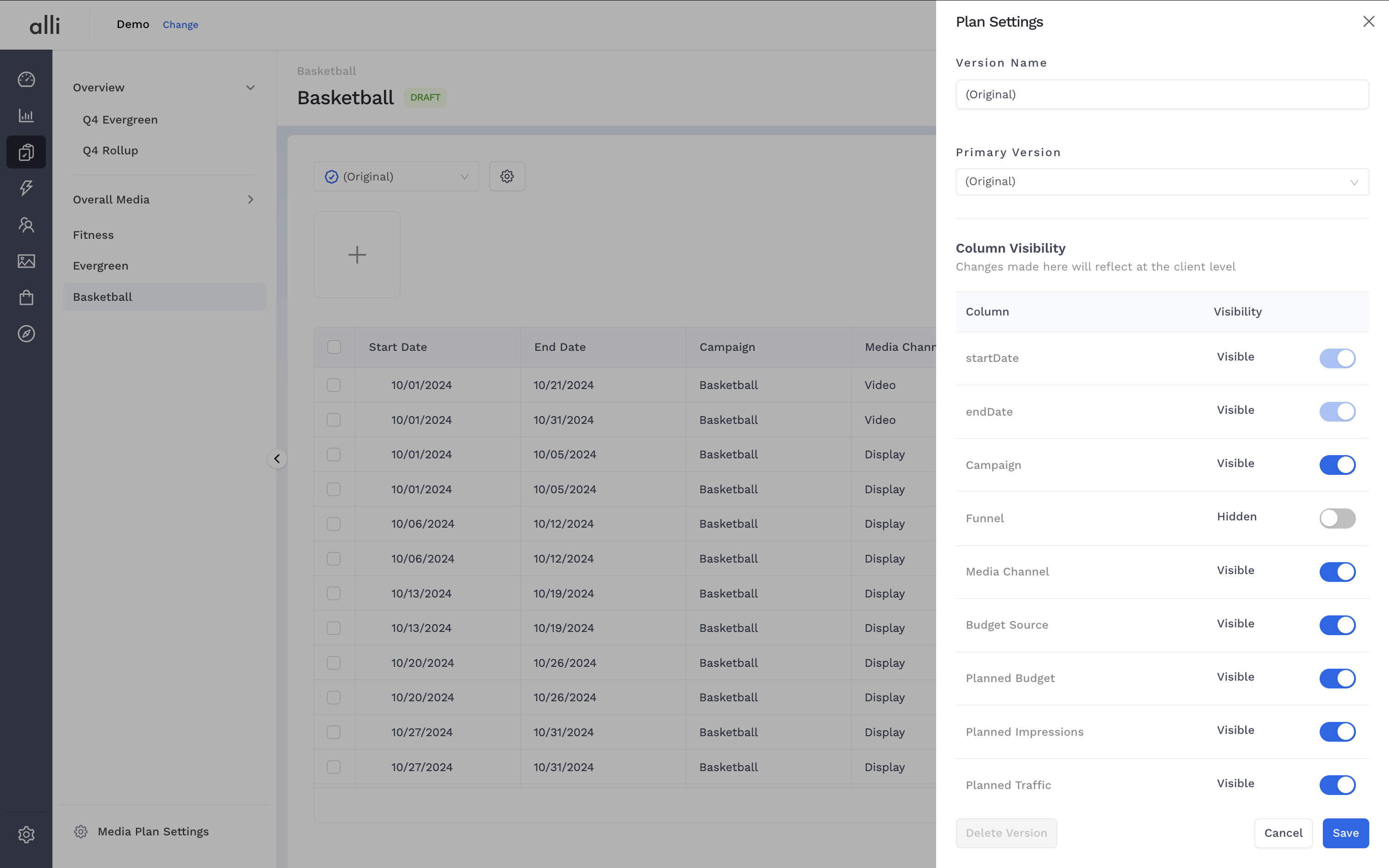This screenshot has width=1389, height=868.
Task: Open the shopping bag sidebar icon
Action: coord(26,298)
